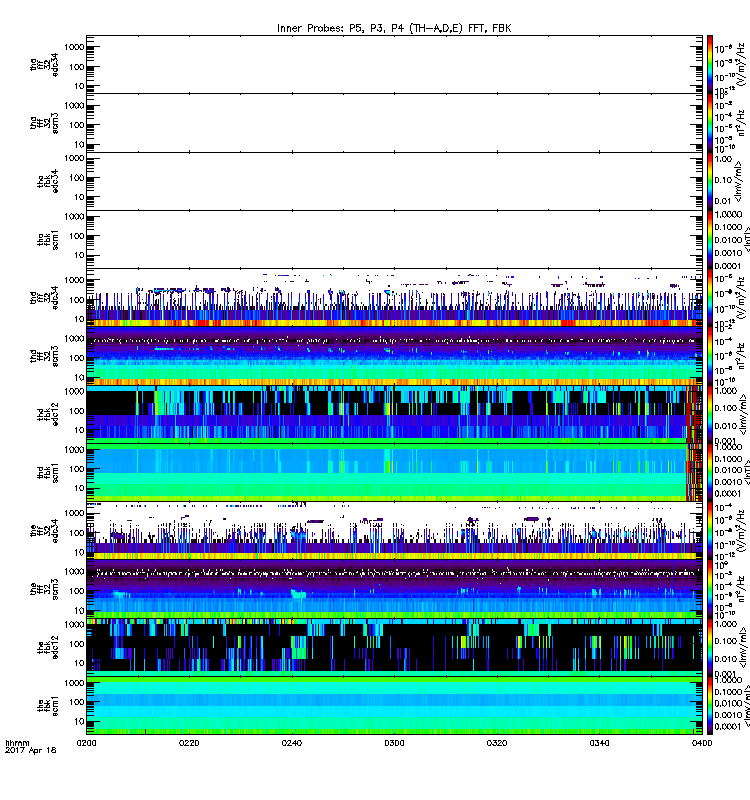This screenshot has width=750, height=800.
Task: Click the color bar beside the tha fbk edc34 panel
Action: [710, 181]
